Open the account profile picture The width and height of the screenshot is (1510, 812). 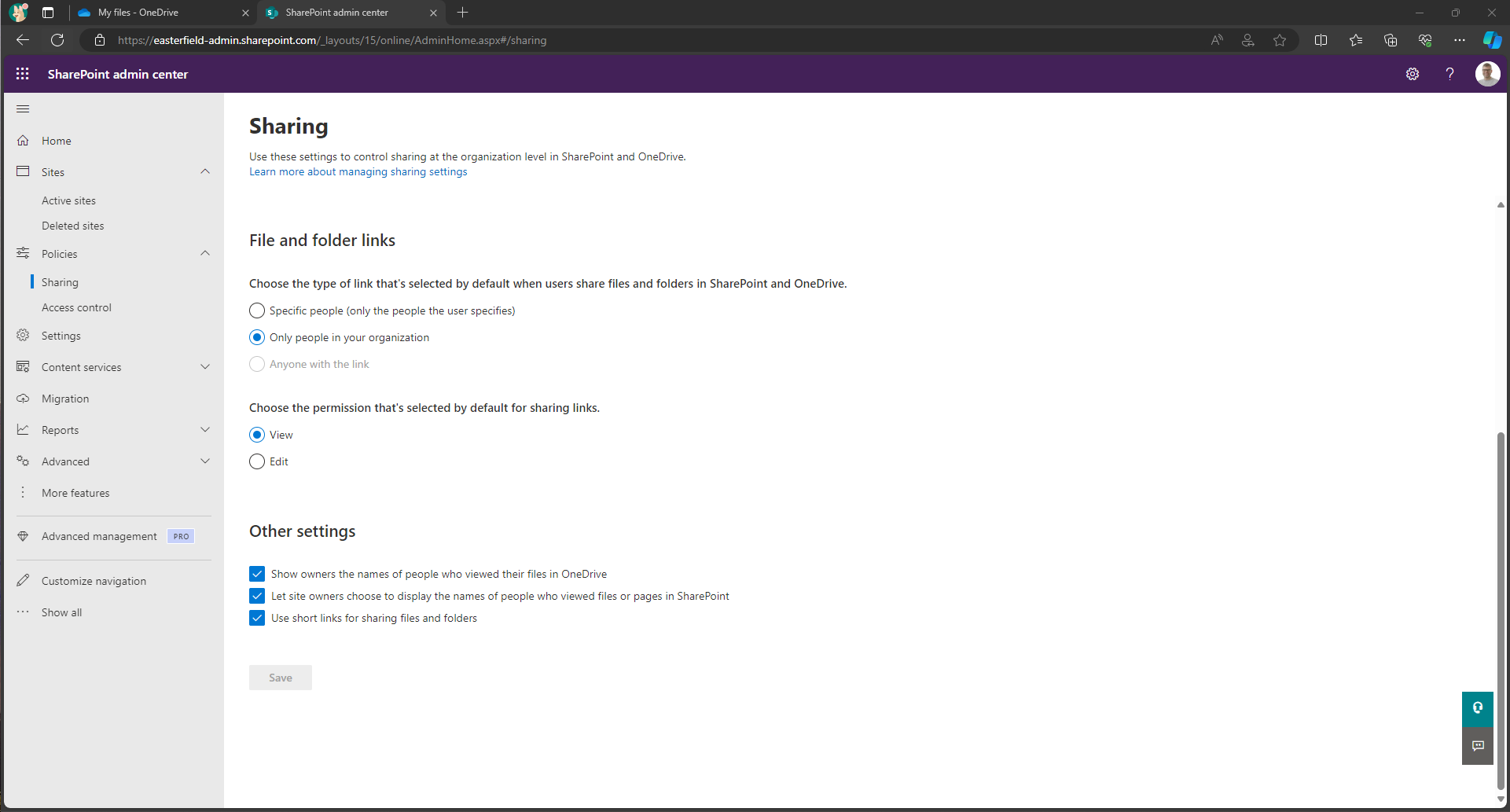(x=1487, y=74)
